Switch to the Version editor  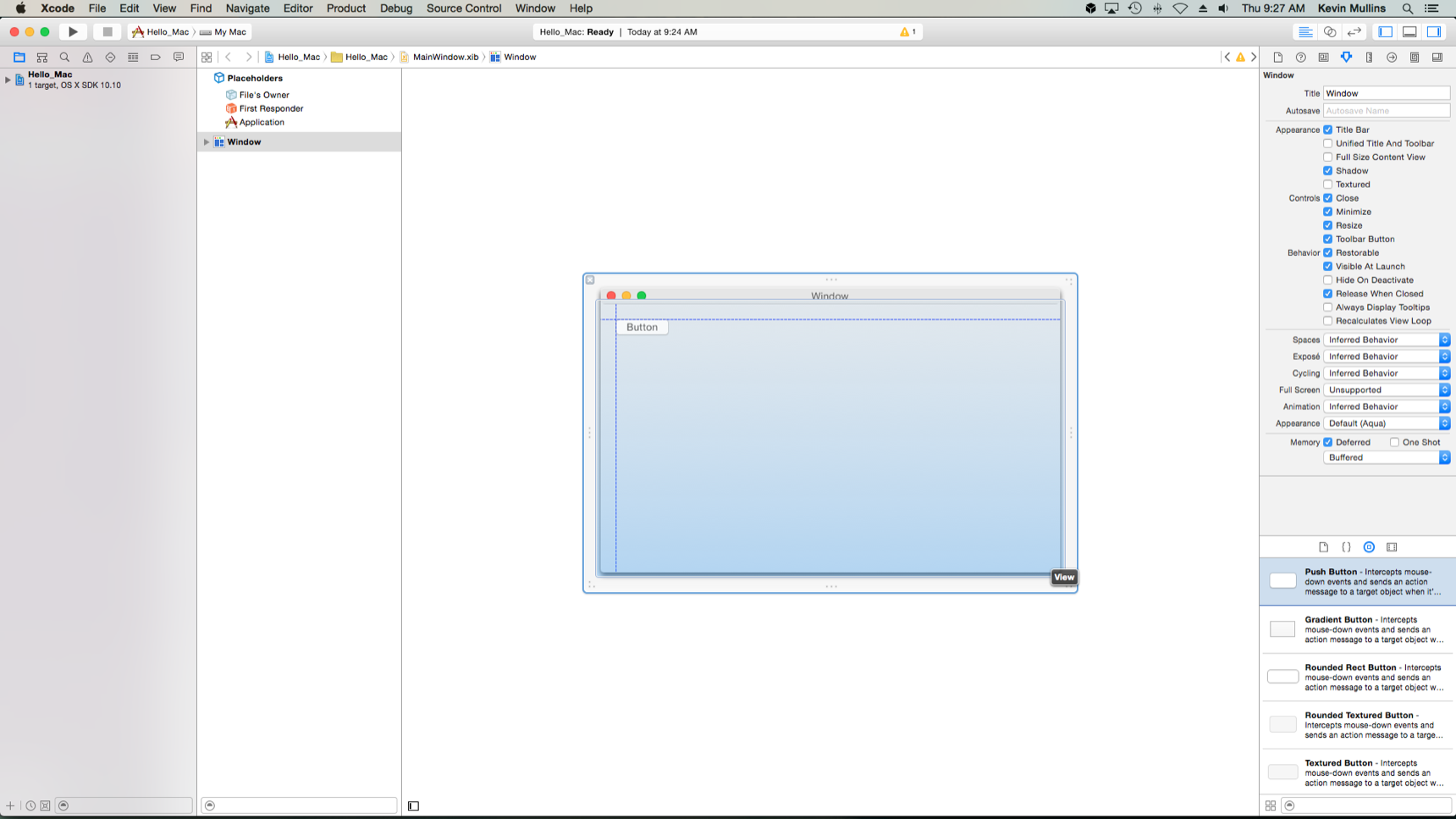pyautogui.click(x=1354, y=32)
